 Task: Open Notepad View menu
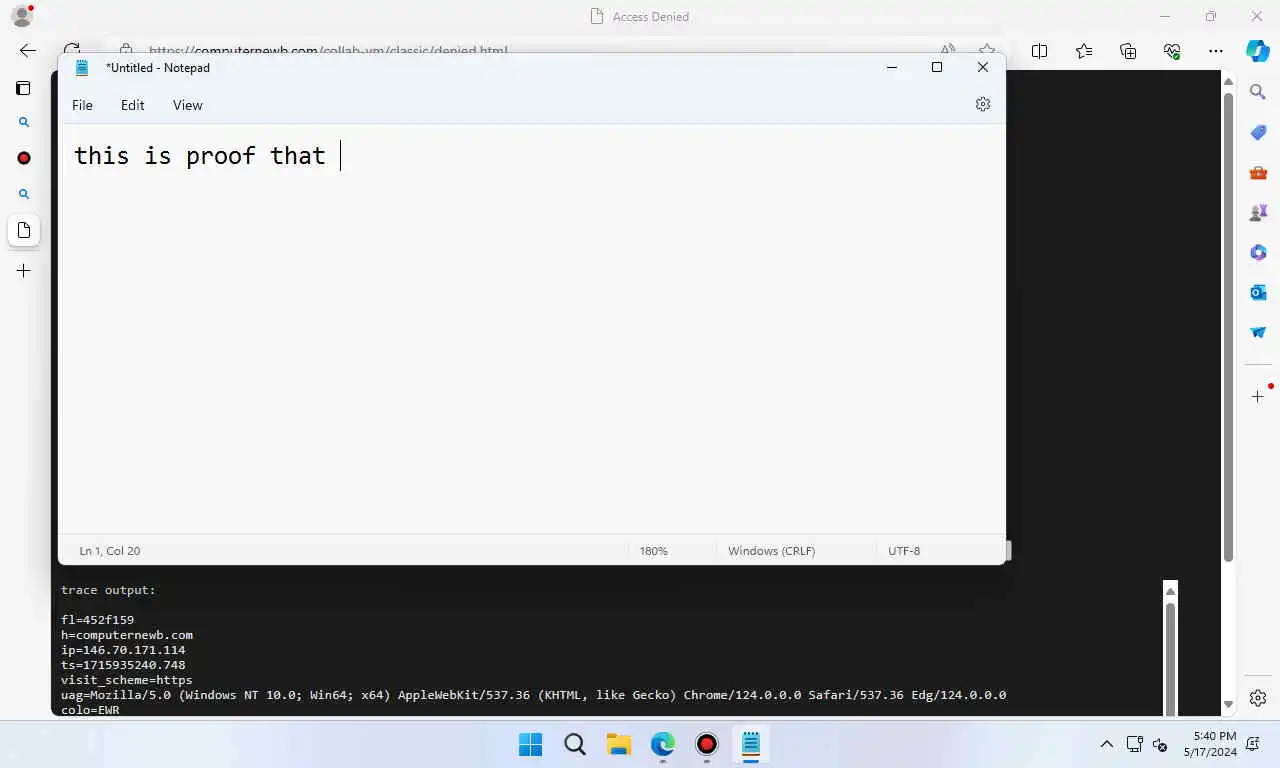[x=187, y=105]
